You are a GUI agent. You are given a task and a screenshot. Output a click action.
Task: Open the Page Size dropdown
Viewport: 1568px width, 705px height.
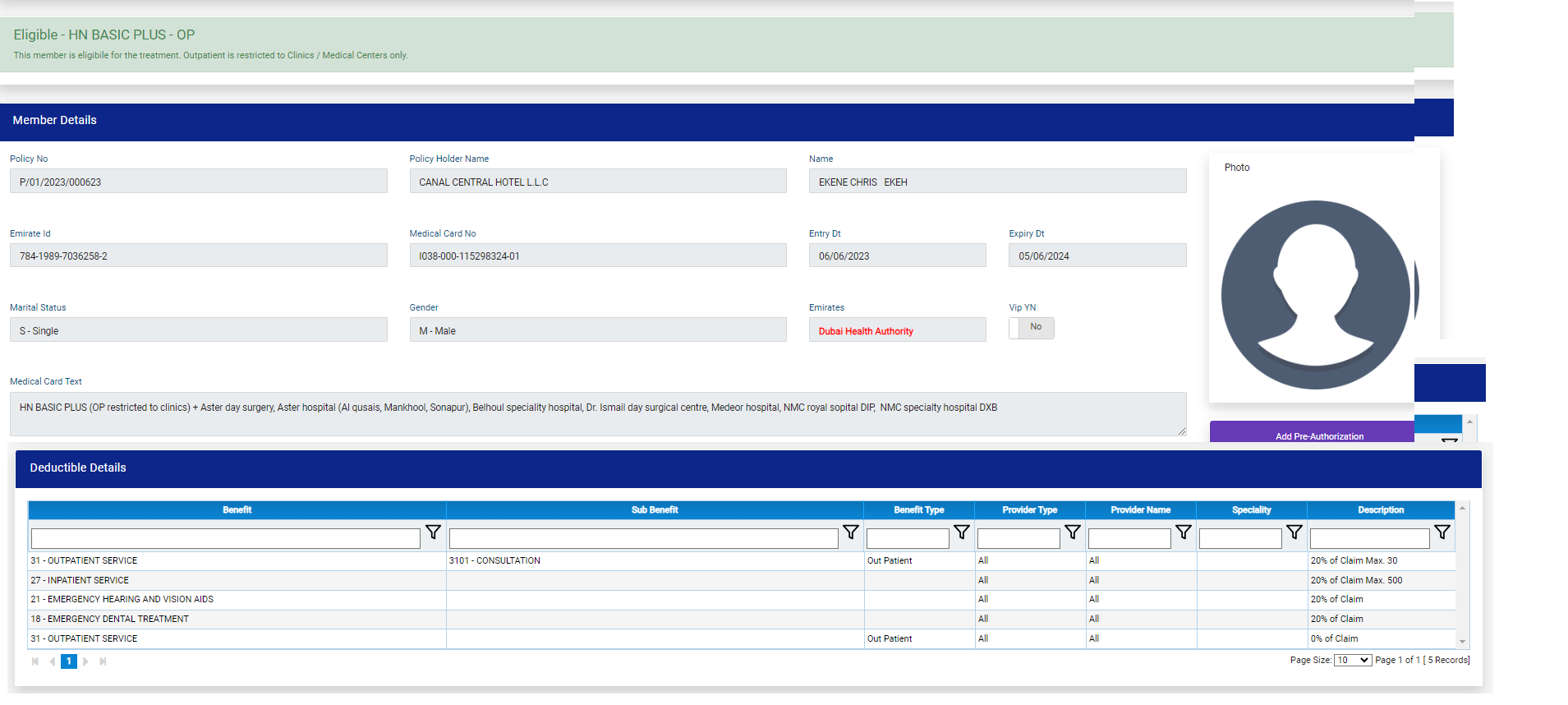[1352, 661]
